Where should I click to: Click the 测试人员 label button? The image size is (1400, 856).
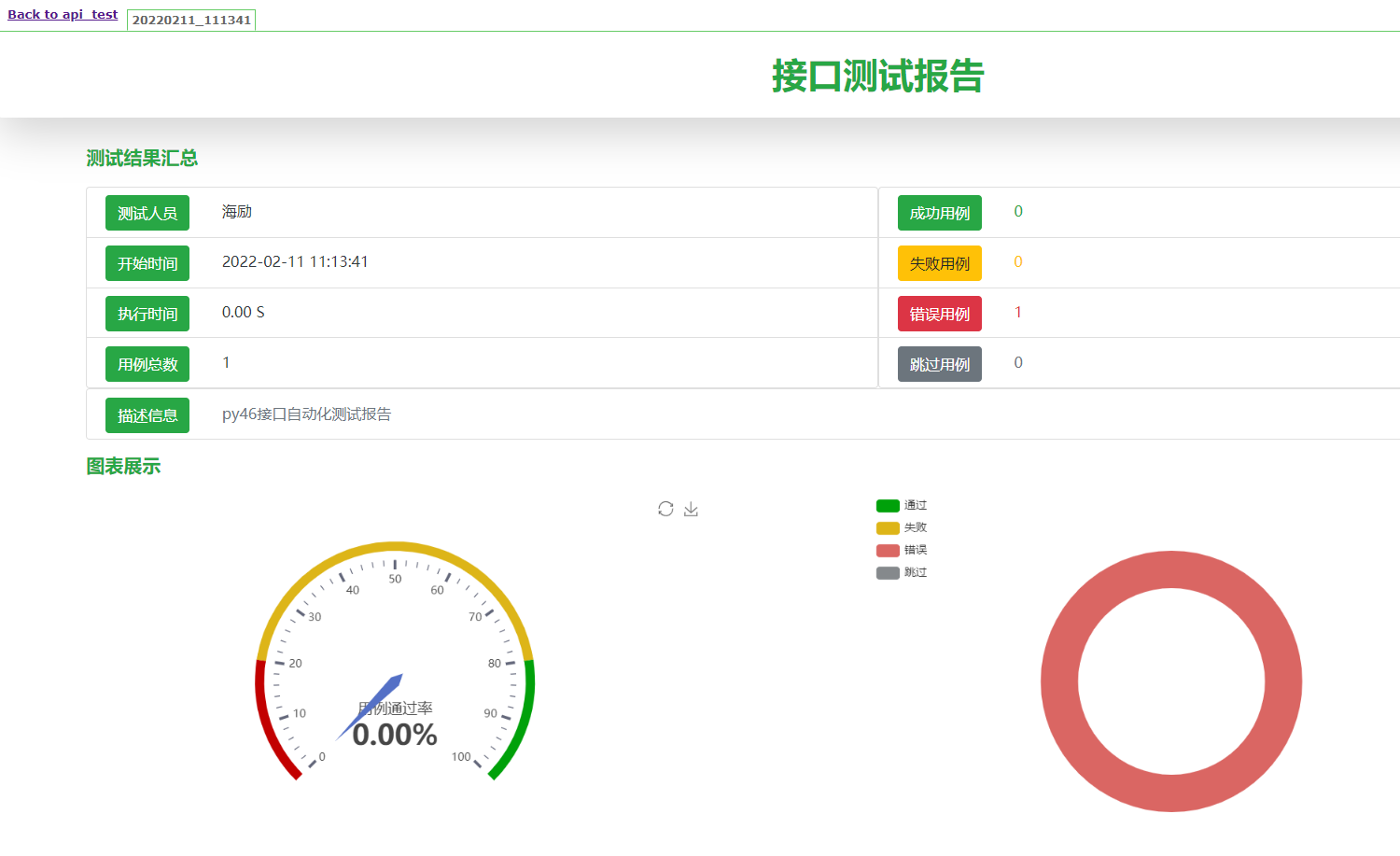pos(147,213)
